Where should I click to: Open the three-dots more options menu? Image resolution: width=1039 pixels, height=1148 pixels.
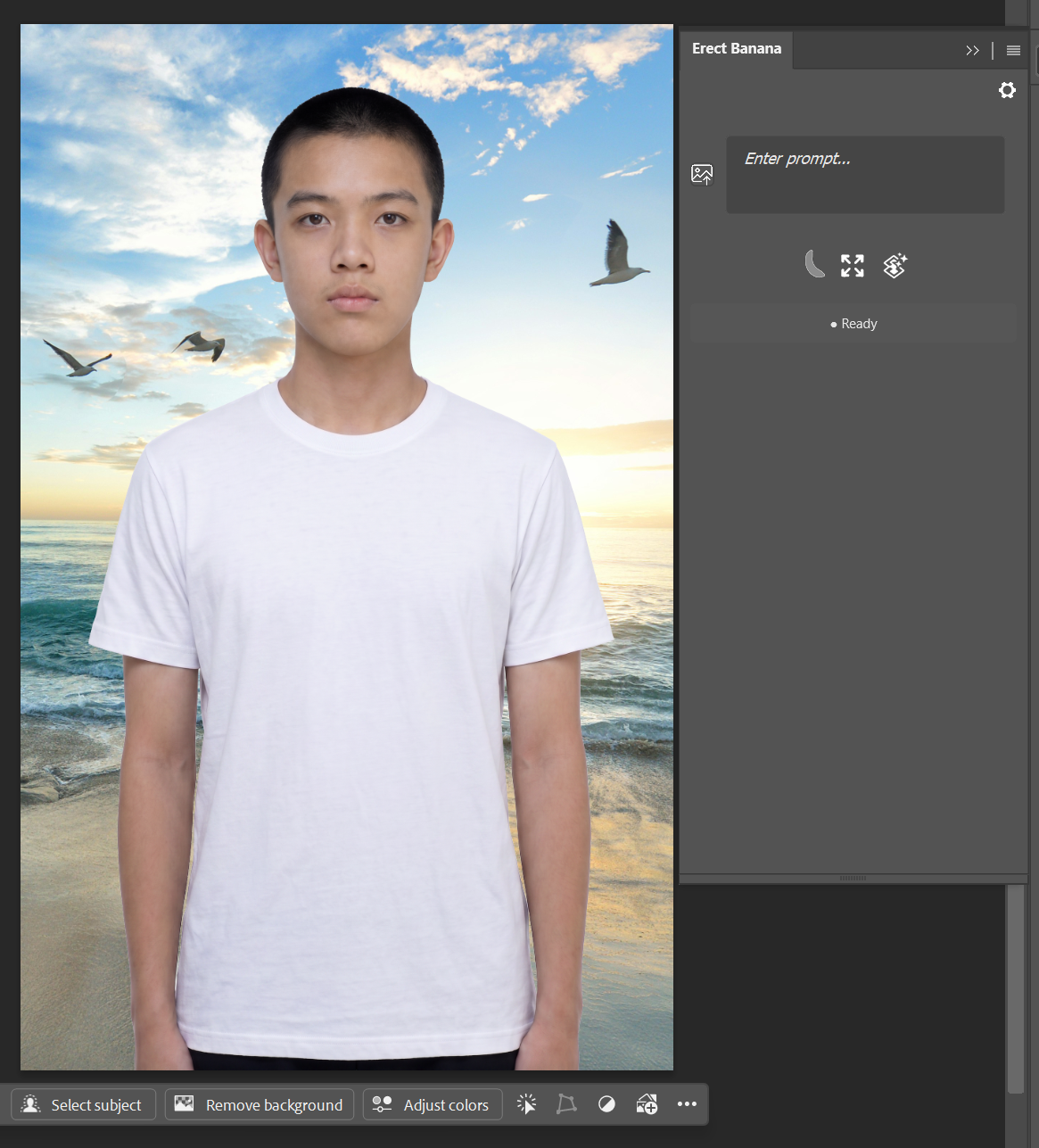(x=687, y=1104)
